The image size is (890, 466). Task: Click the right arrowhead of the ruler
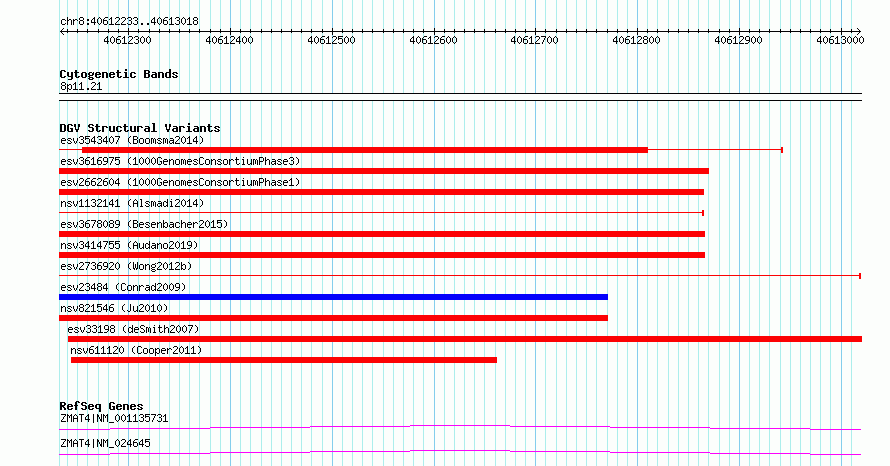tap(859, 32)
